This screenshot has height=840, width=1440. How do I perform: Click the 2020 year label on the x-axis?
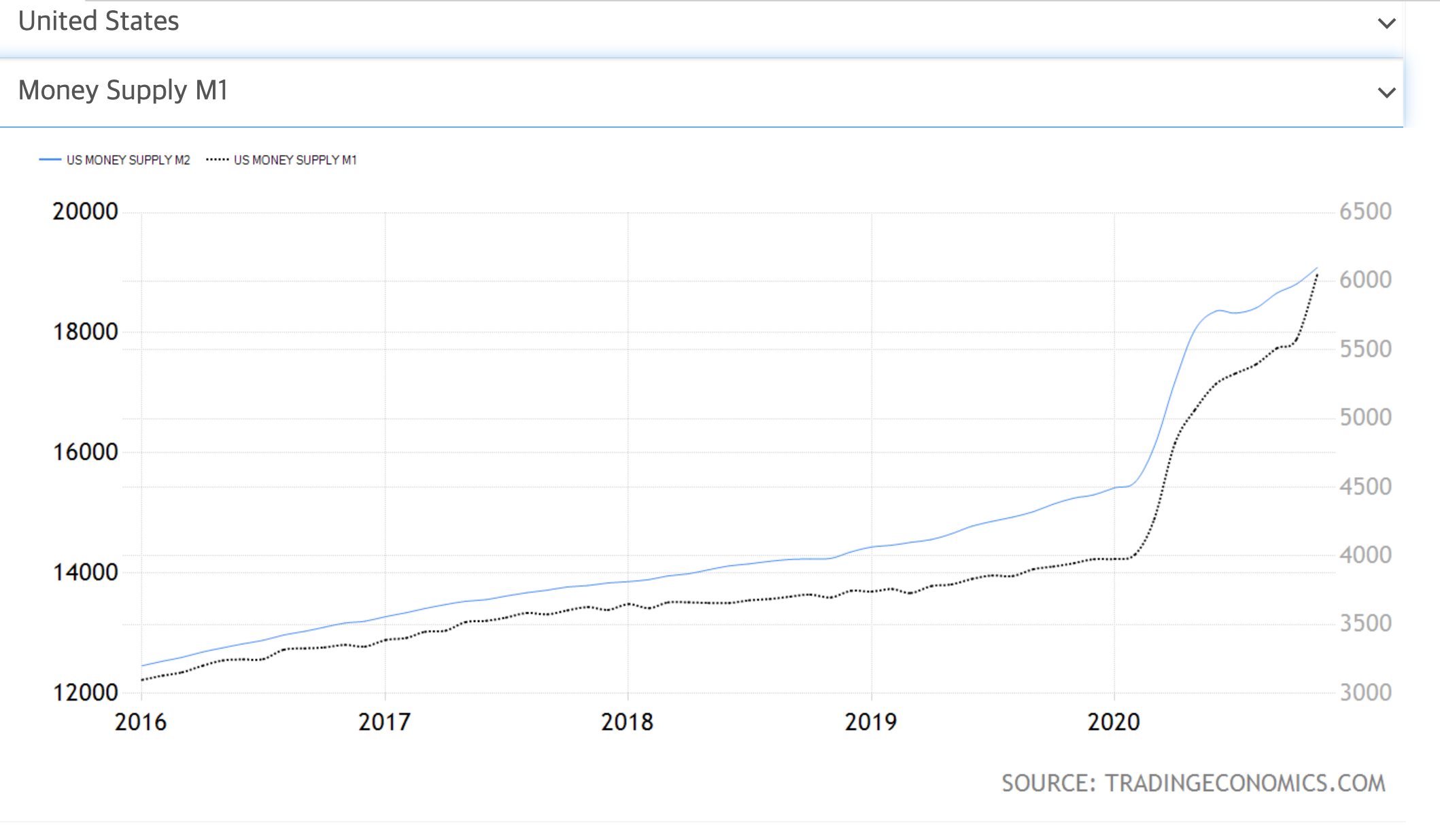click(1114, 722)
